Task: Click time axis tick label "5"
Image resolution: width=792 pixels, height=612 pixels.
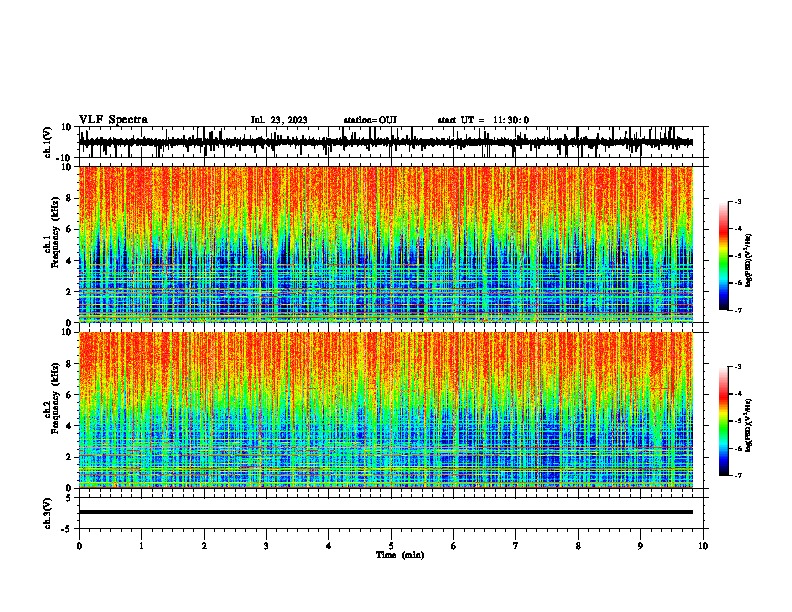Action: [x=391, y=546]
